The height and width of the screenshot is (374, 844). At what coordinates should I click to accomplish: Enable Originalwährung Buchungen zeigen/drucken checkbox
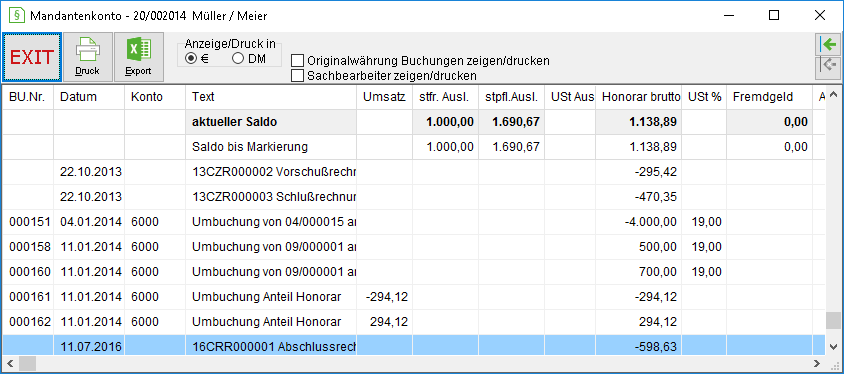coord(297,60)
